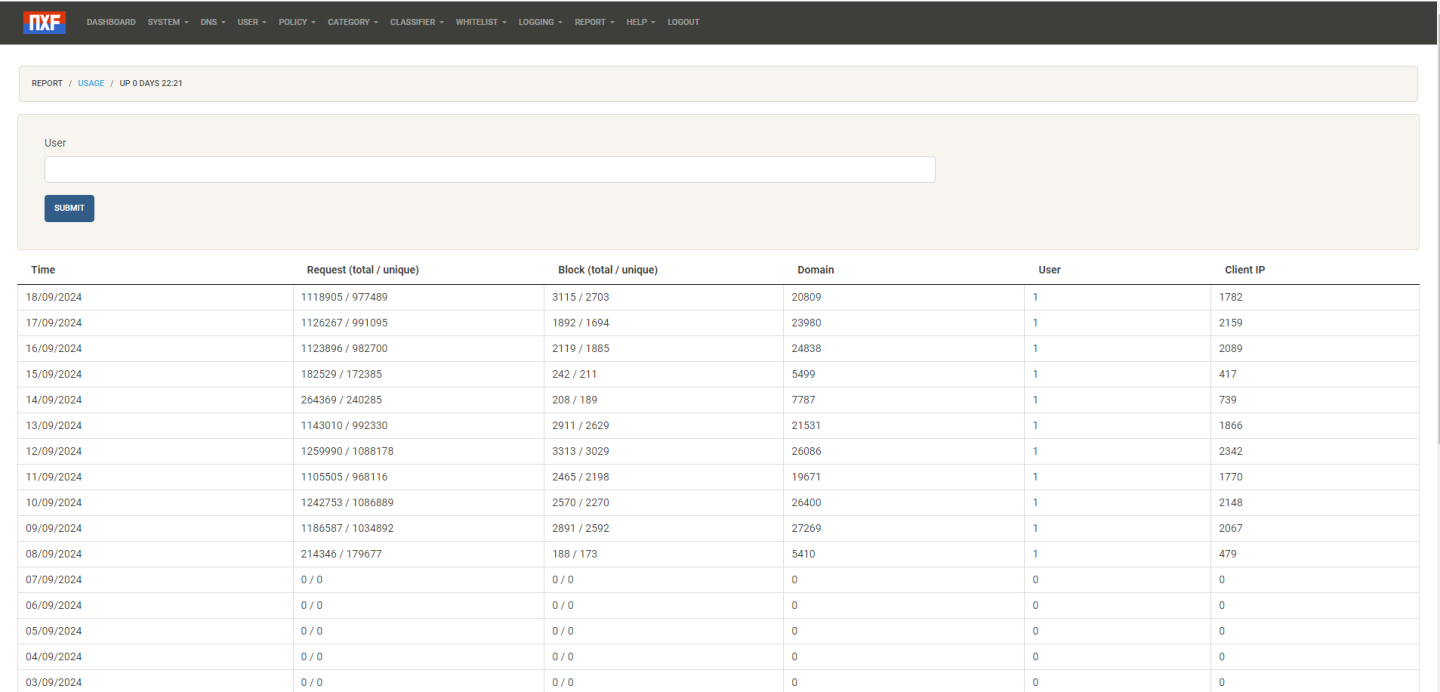This screenshot has width=1440, height=692.
Task: Select domain count 7787
Action: 803,400
